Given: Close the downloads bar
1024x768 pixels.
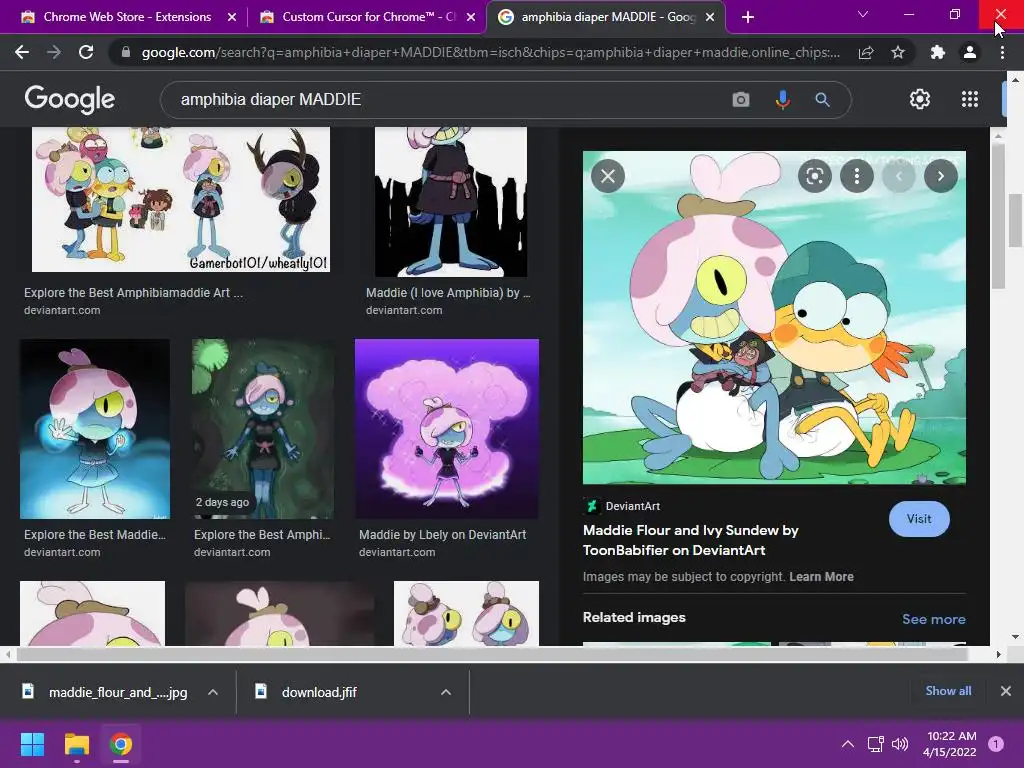Looking at the screenshot, I should click(x=1006, y=691).
